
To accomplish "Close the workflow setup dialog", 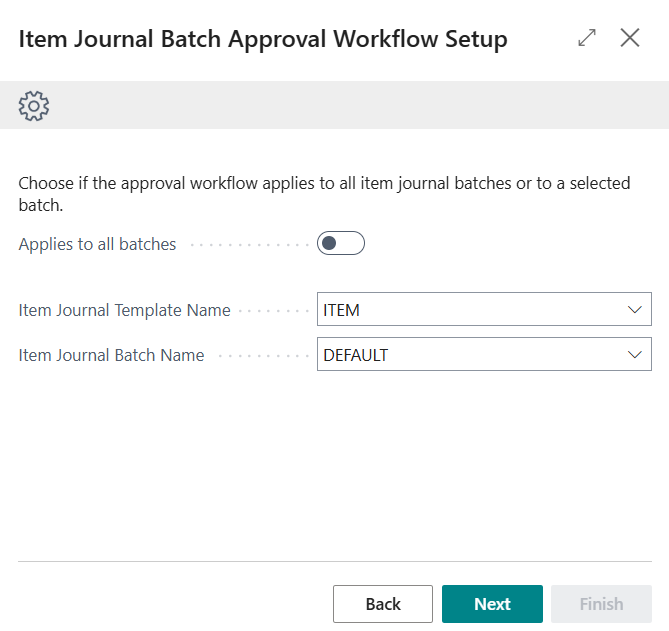I will coord(630,38).
